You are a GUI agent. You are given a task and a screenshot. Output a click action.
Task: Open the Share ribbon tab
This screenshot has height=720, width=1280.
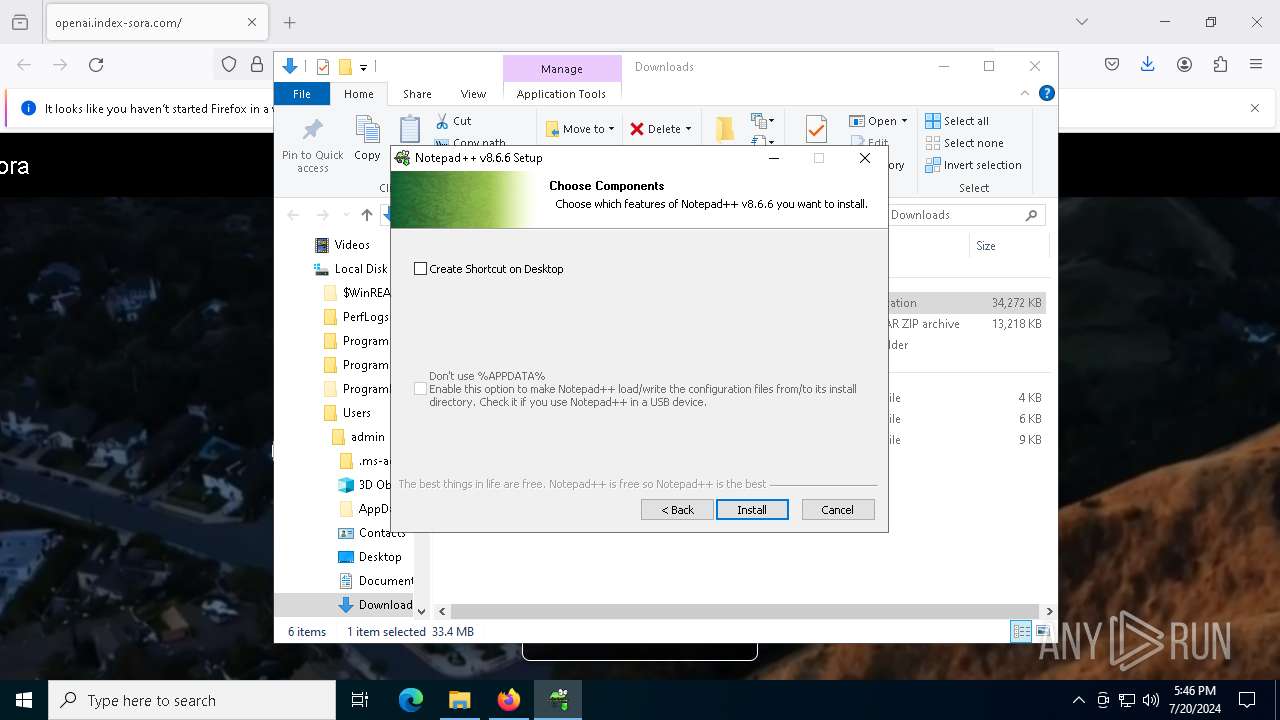pyautogui.click(x=417, y=94)
